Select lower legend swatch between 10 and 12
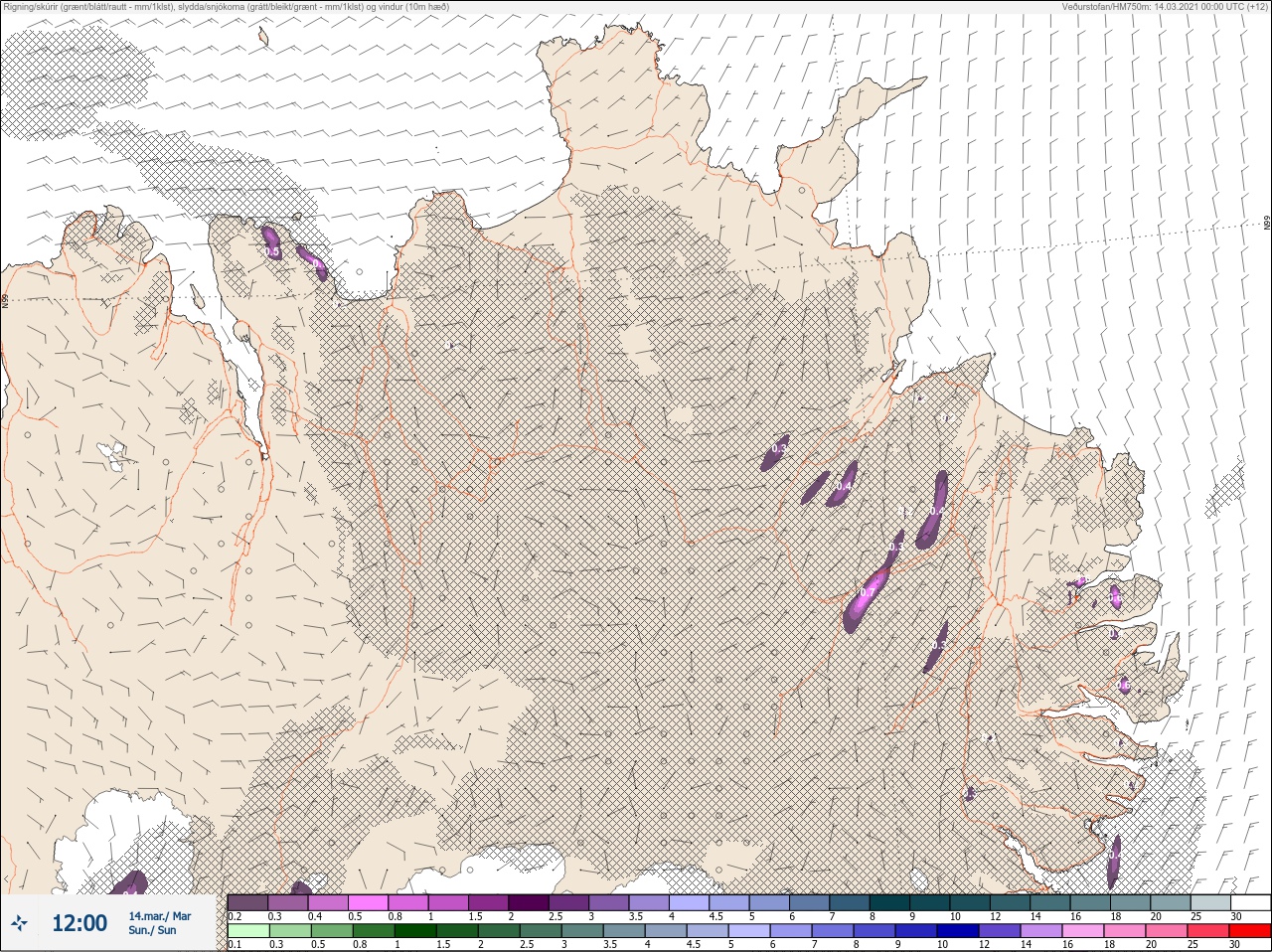This screenshot has height=952, width=1272. [x=959, y=931]
